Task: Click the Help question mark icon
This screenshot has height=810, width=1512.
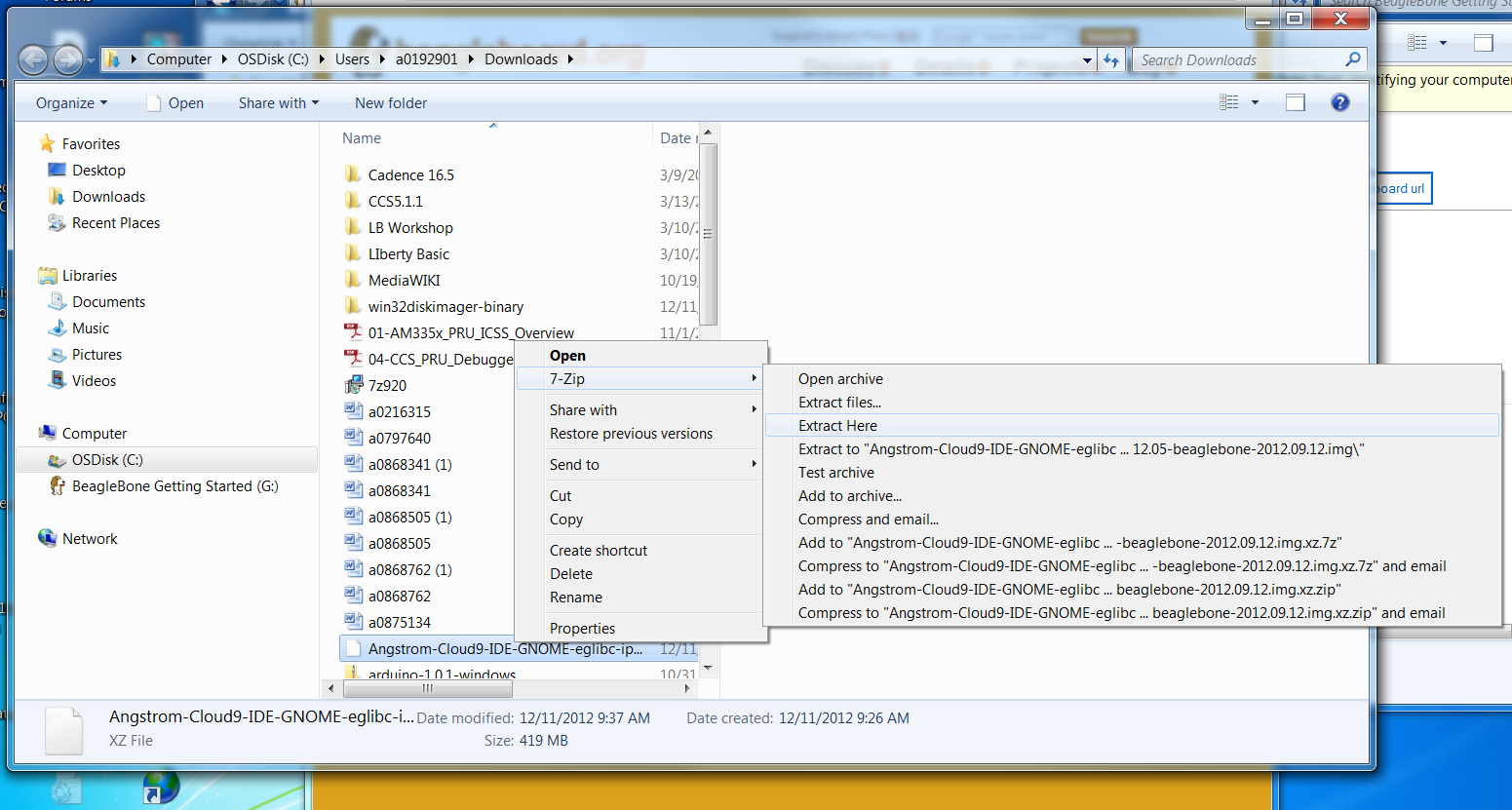Action: click(1339, 102)
